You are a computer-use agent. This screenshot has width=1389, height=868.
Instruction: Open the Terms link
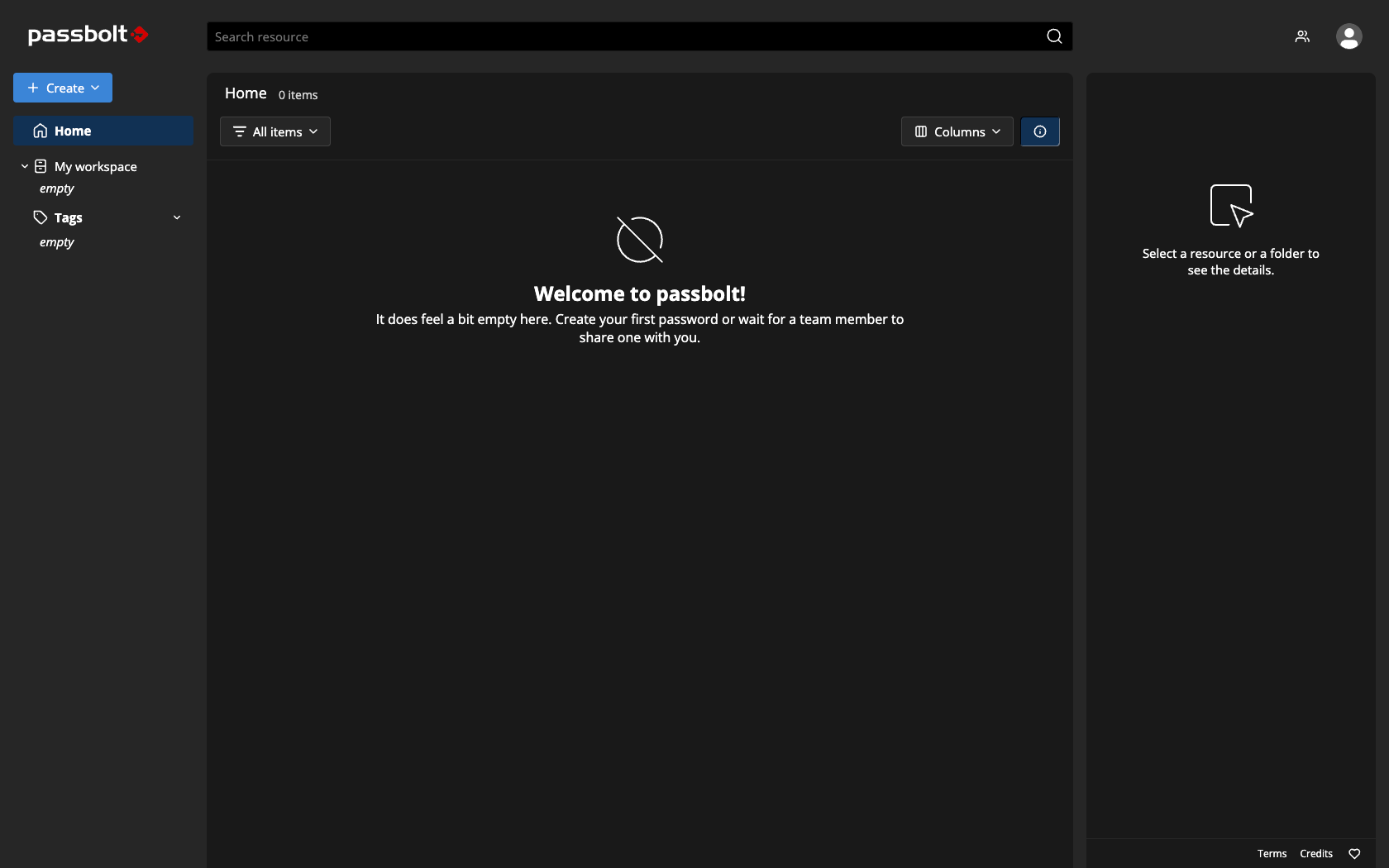coord(1272,854)
